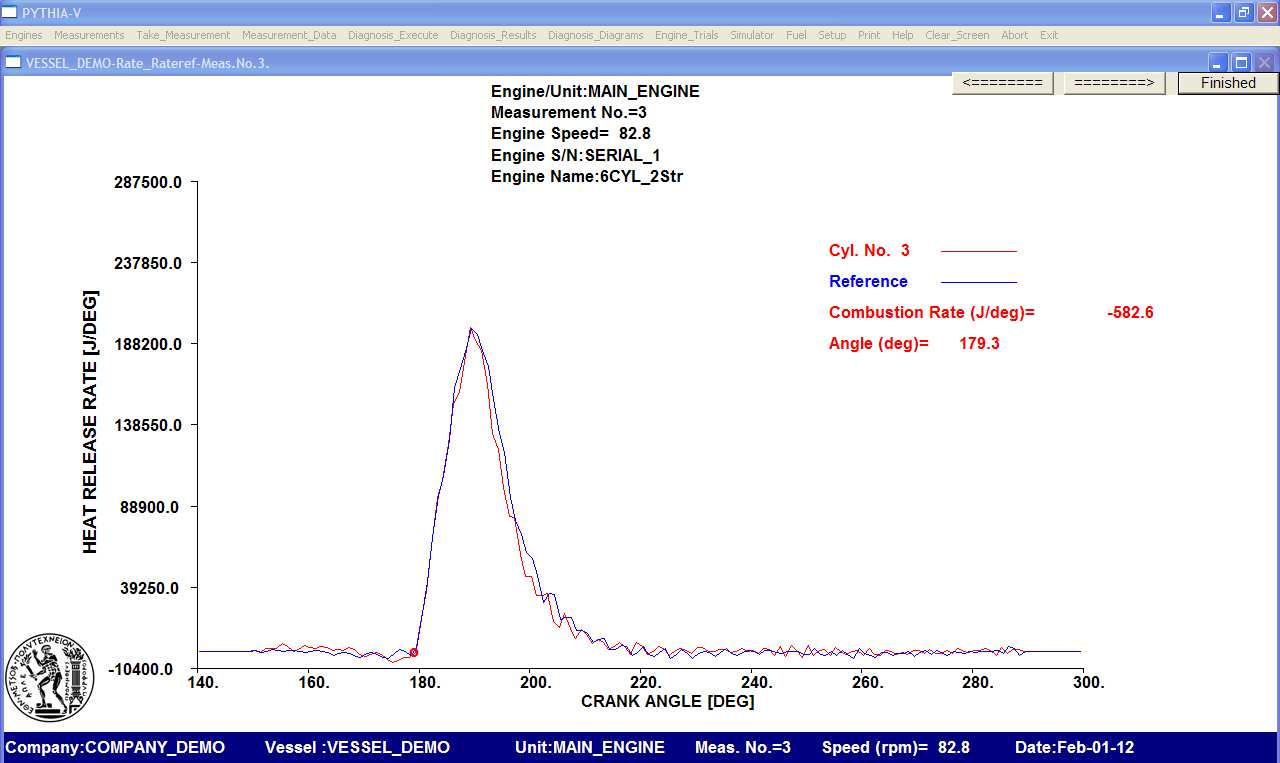Click the 'Reference' legend label
Screen dimensions: 1280x763
click(x=868, y=282)
